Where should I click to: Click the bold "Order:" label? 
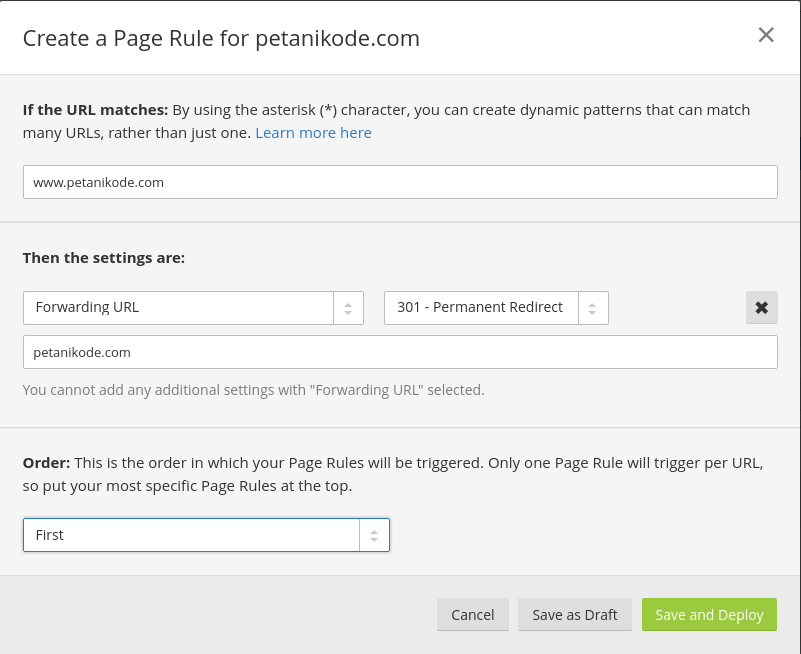pos(47,464)
